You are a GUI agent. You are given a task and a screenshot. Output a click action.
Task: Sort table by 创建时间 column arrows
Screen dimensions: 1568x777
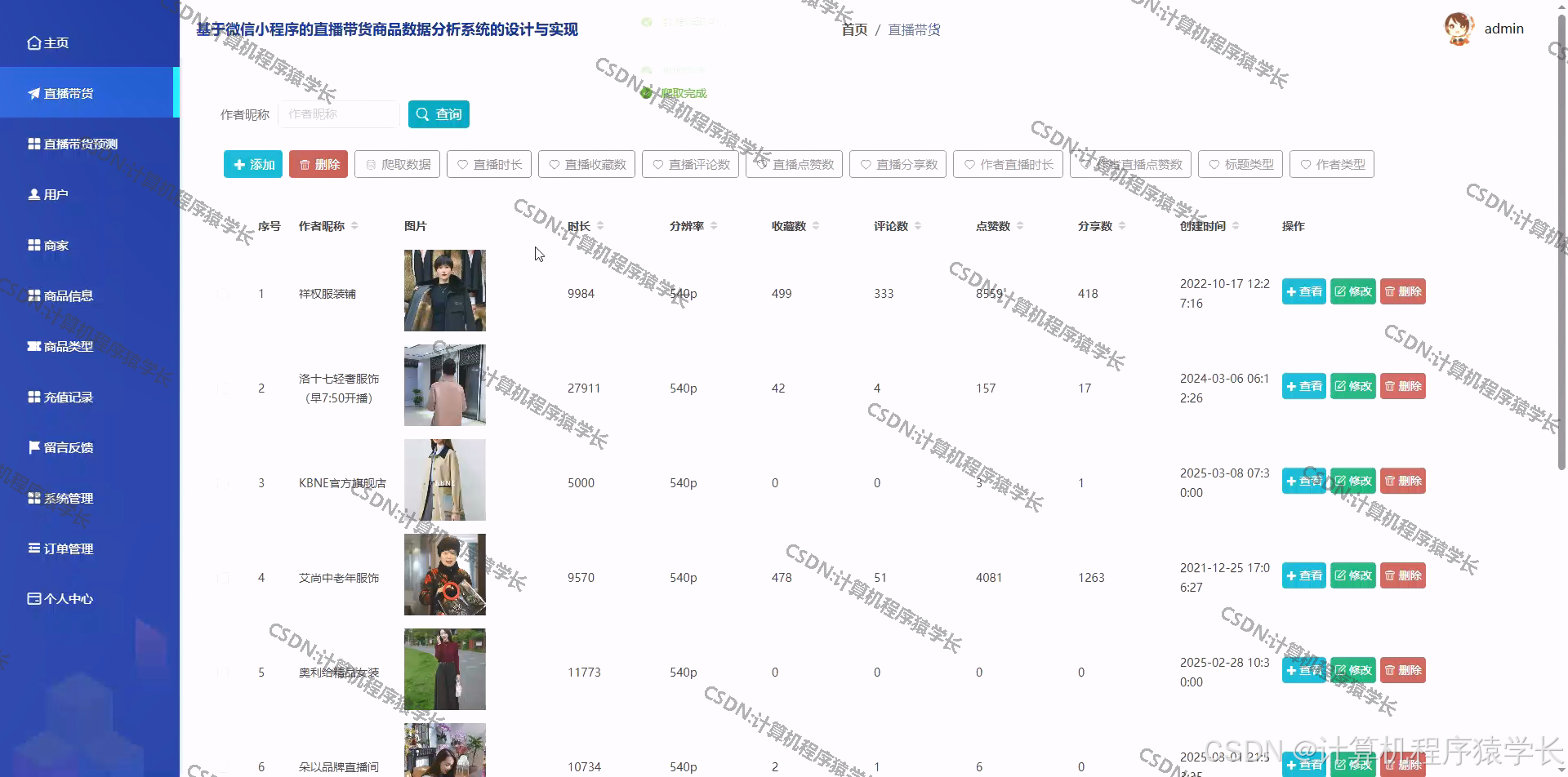coord(1236,226)
